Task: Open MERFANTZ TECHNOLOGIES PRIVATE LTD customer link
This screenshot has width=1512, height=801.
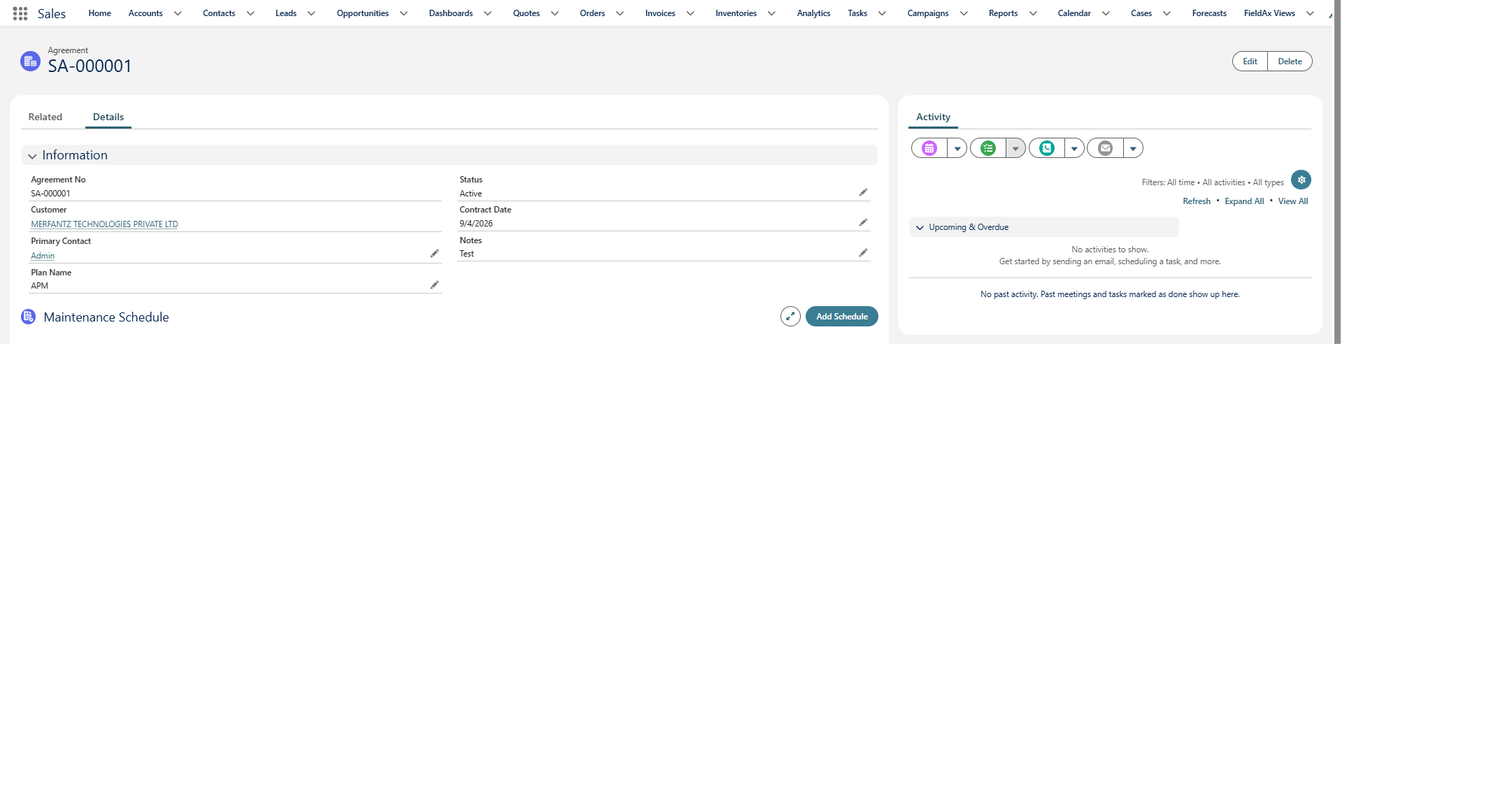Action: 104,224
